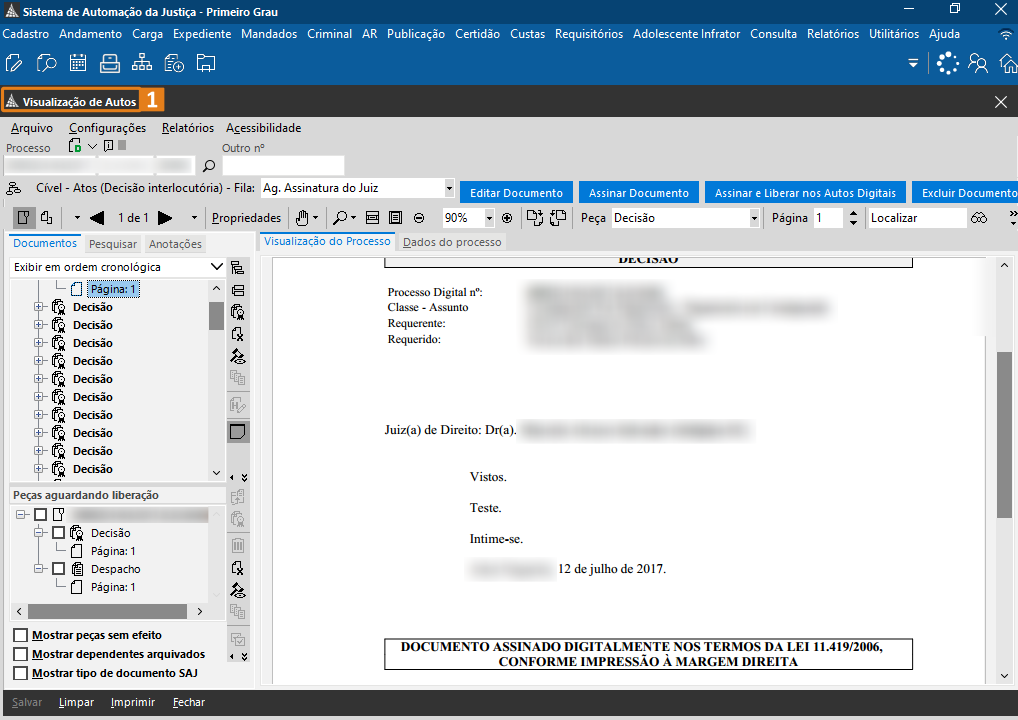Viewport: 1018px width, 720px height.
Task: Click the collapse tree icon below the expand icon
Action: [x=238, y=290]
